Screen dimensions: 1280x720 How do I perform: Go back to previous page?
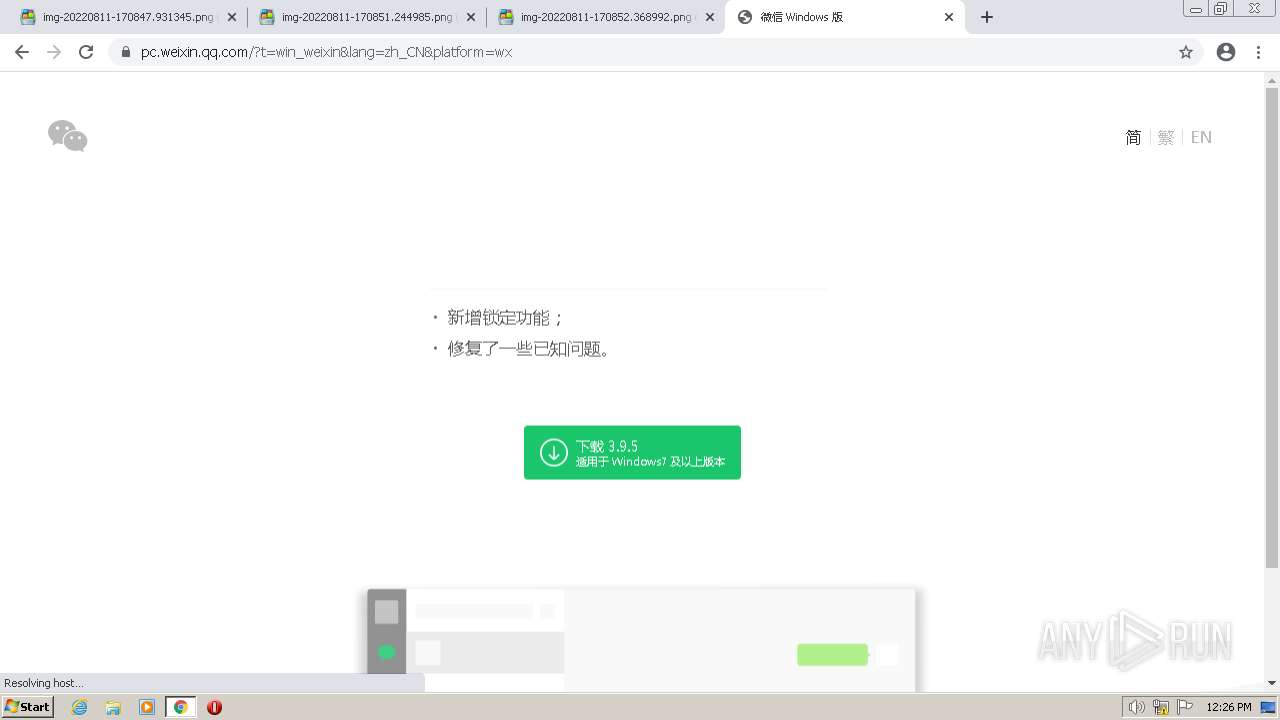(22, 52)
